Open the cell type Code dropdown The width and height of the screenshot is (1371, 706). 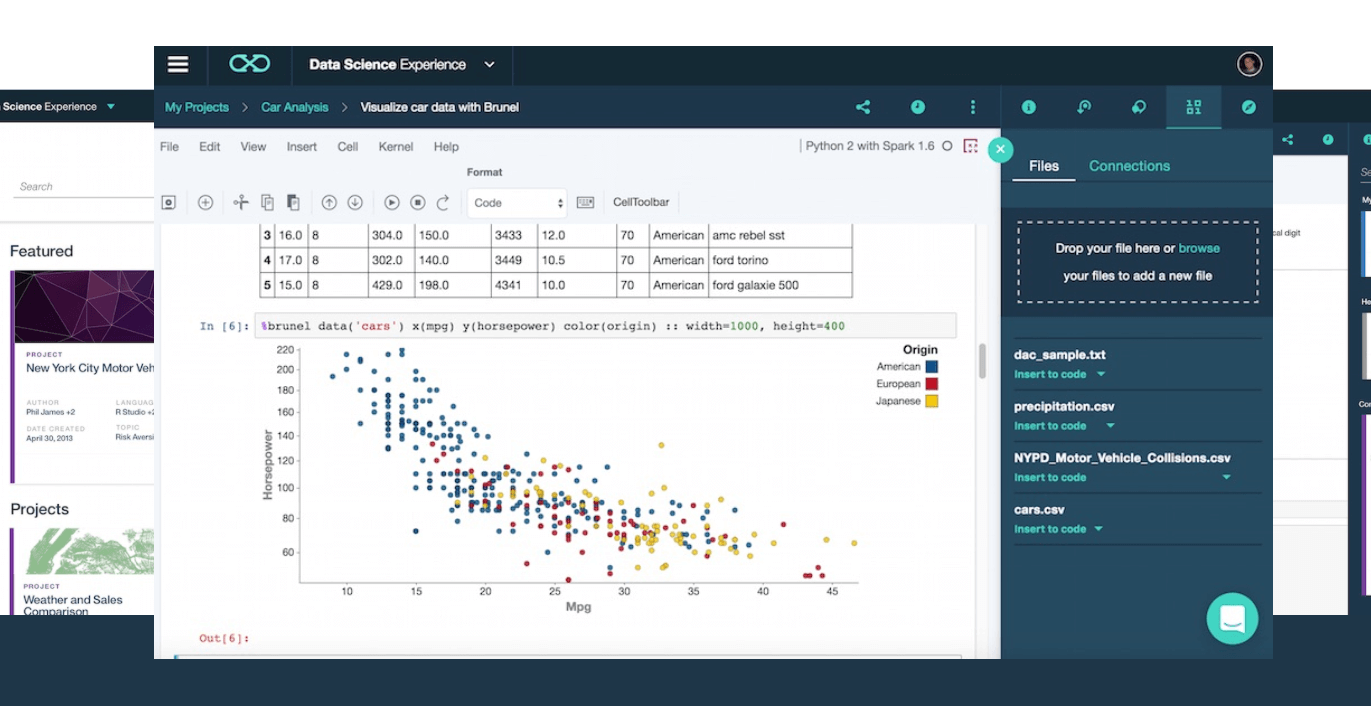[517, 203]
